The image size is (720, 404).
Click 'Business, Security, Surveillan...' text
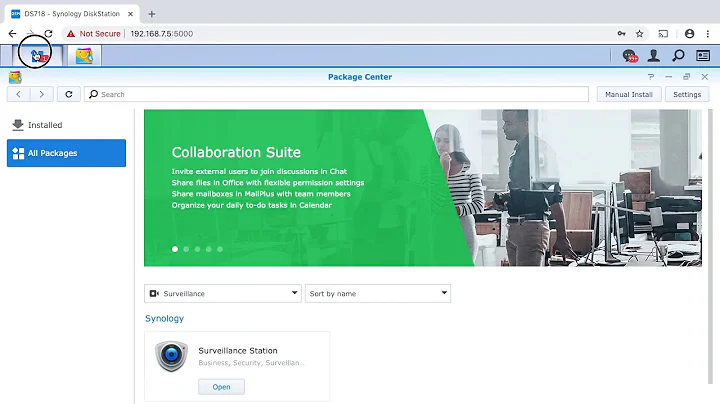point(251,363)
